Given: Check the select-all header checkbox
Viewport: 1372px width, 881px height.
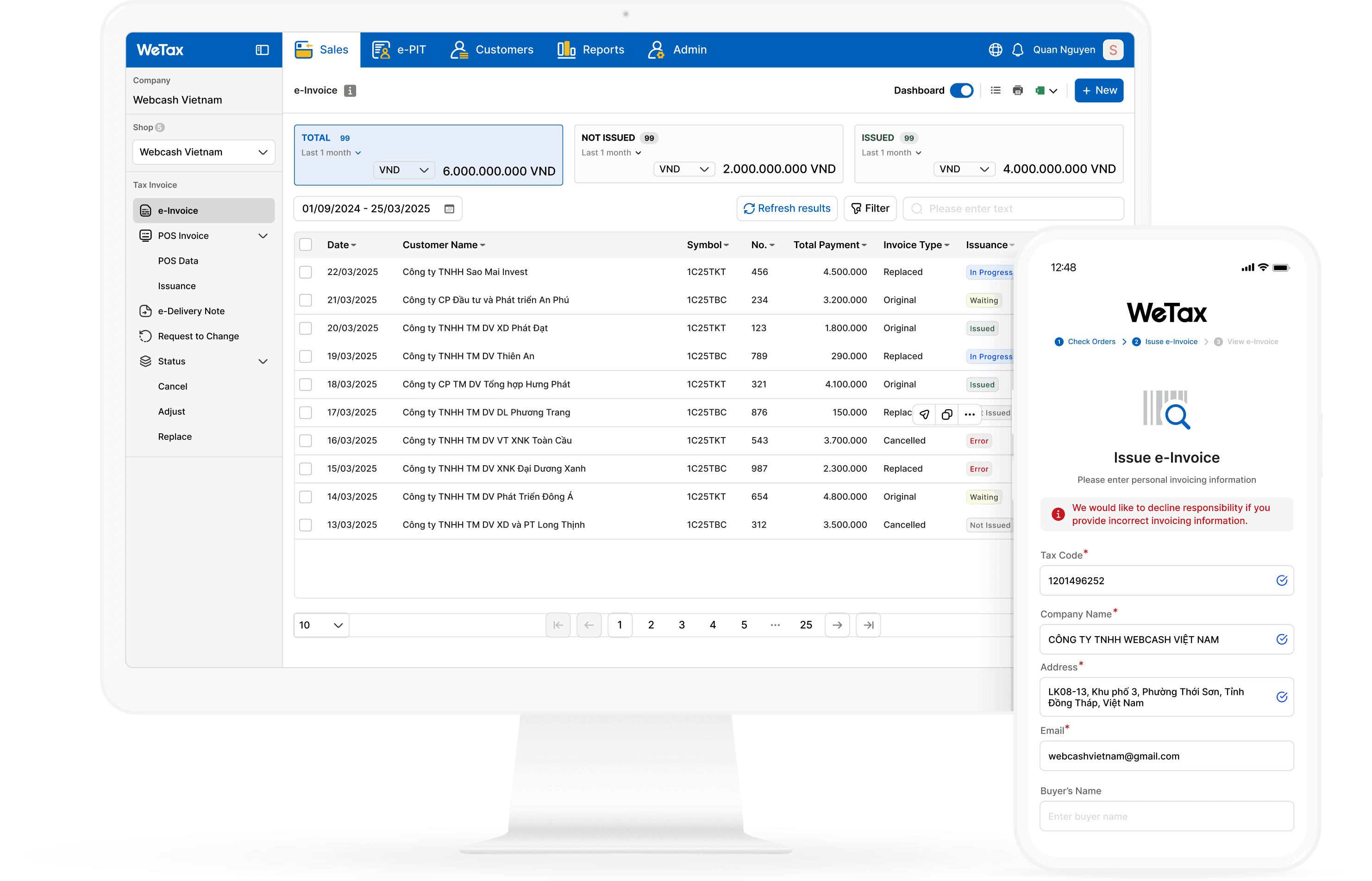Looking at the screenshot, I should (306, 245).
